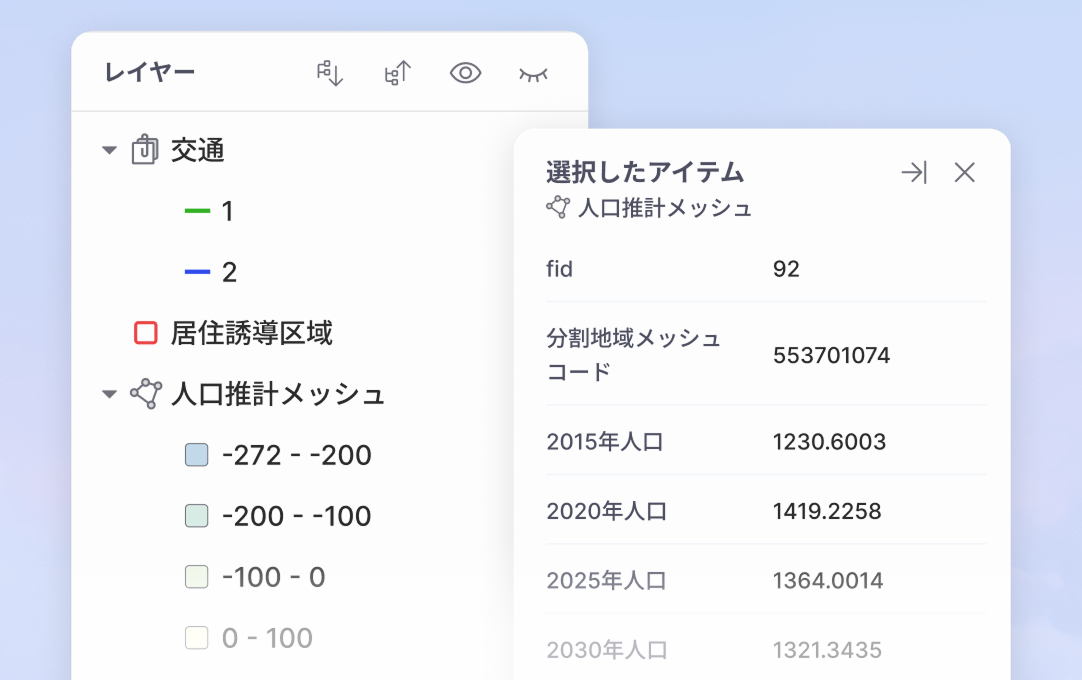Click the mesh icon beside 人口推計メッシュ layer
1082x680 pixels.
tap(149, 393)
